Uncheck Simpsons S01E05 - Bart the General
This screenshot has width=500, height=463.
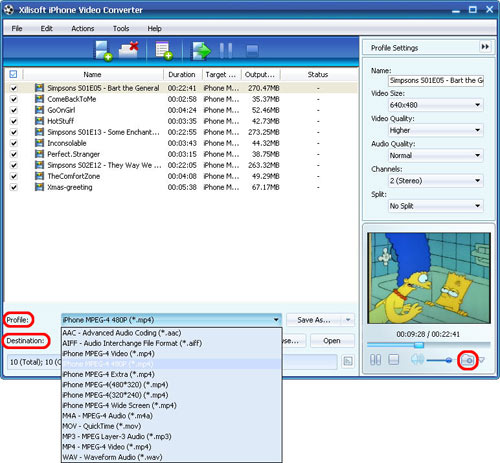click(14, 88)
